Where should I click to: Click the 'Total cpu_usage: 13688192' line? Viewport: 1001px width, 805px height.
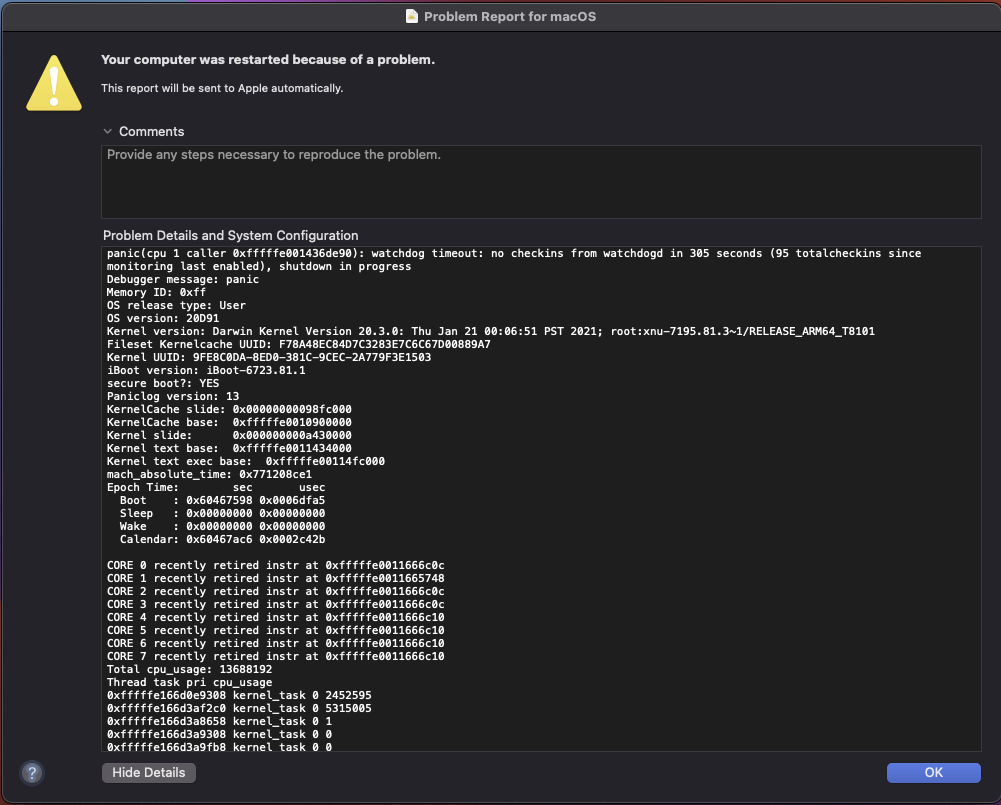click(x=190, y=670)
